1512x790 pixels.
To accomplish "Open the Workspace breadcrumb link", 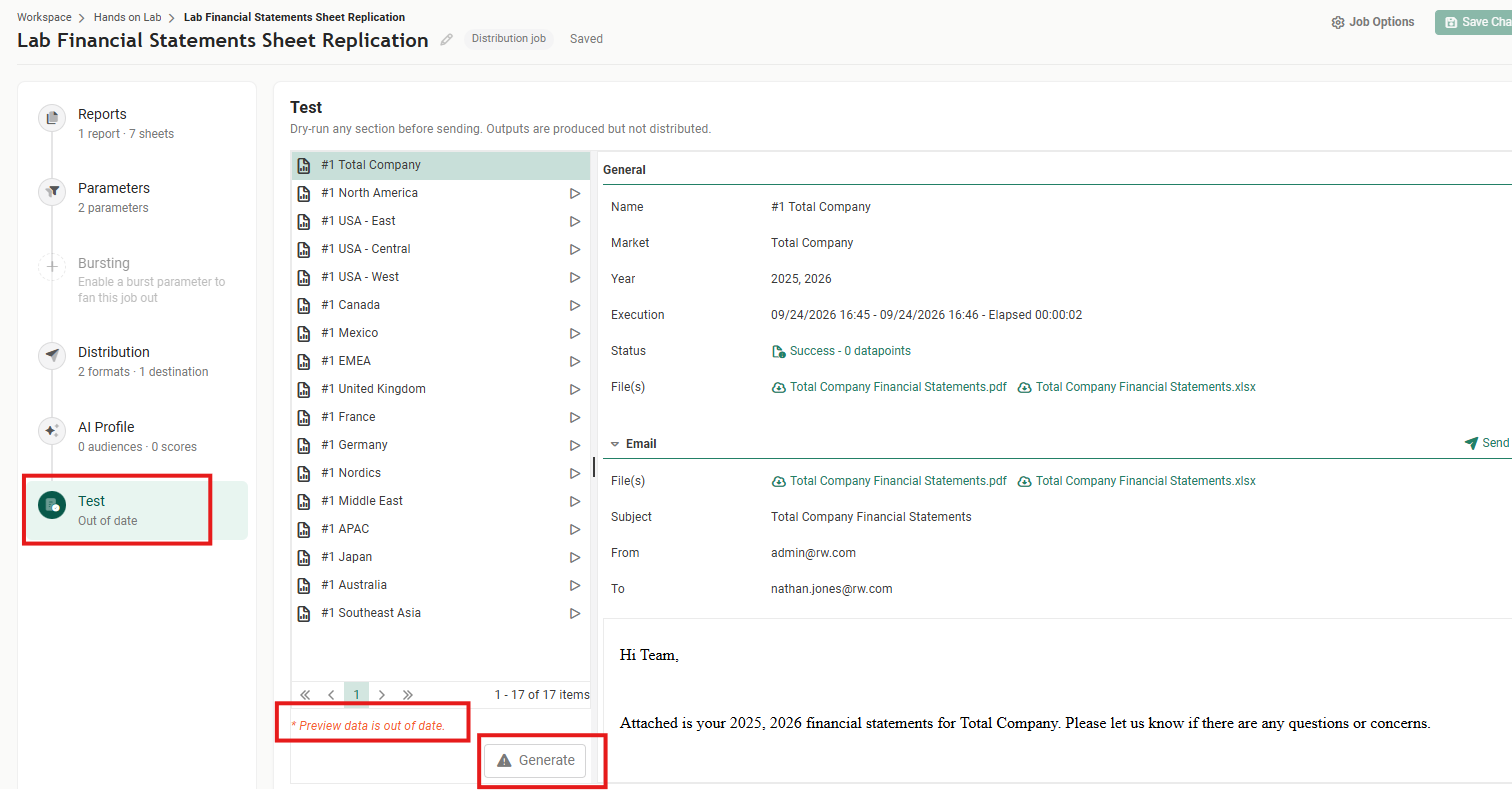I will [44, 17].
